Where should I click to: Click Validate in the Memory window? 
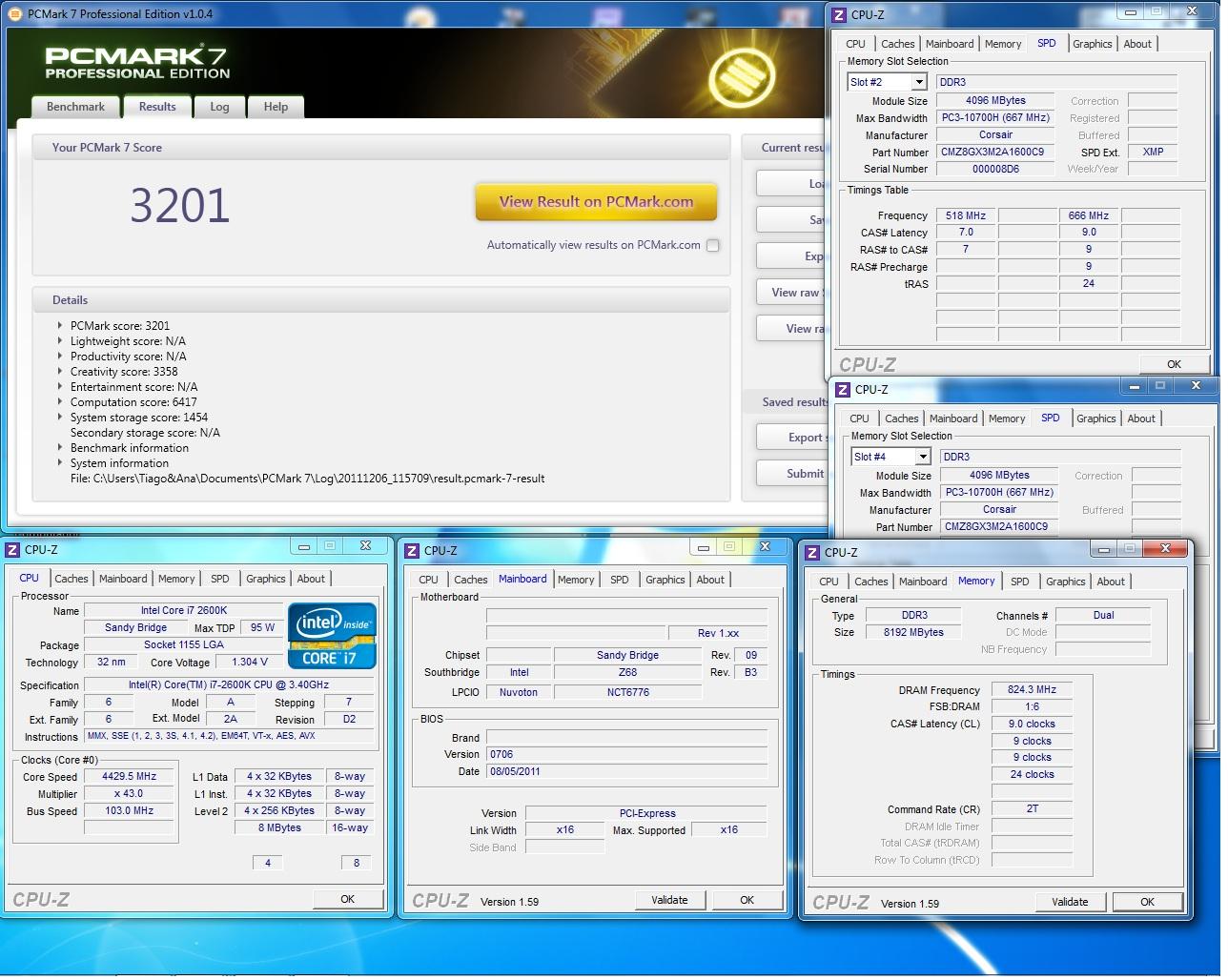pyautogui.click(x=1070, y=902)
